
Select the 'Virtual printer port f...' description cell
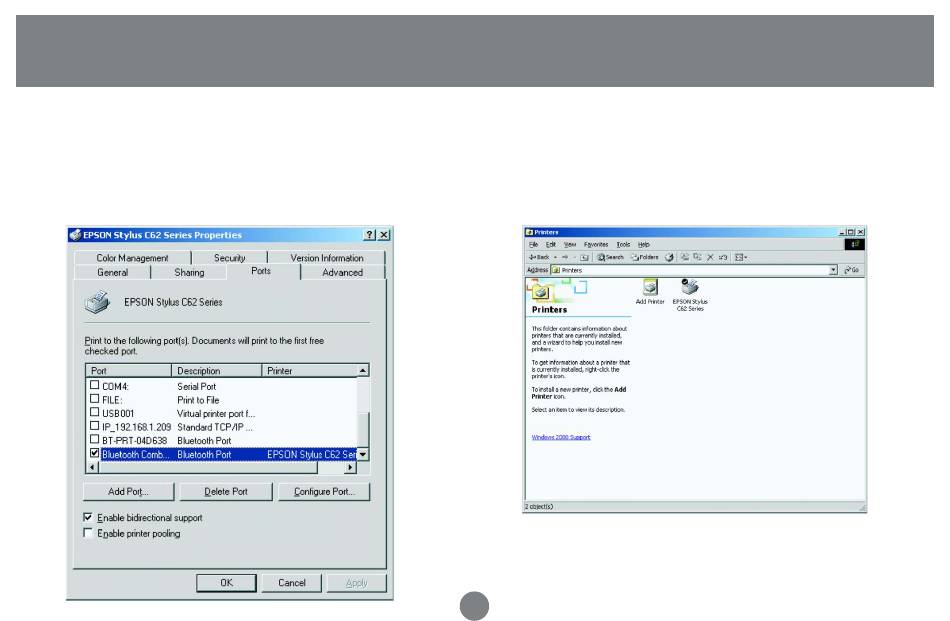click(x=216, y=414)
